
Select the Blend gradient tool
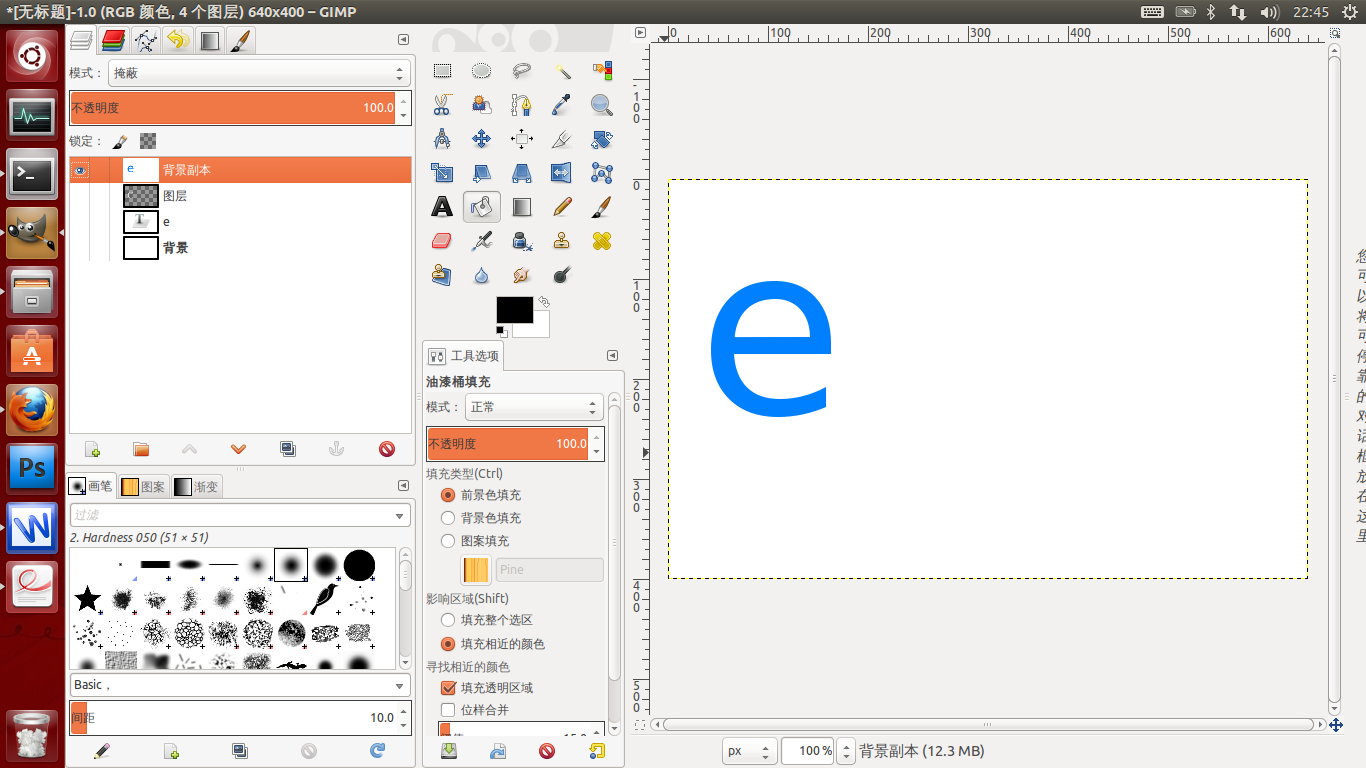522,207
